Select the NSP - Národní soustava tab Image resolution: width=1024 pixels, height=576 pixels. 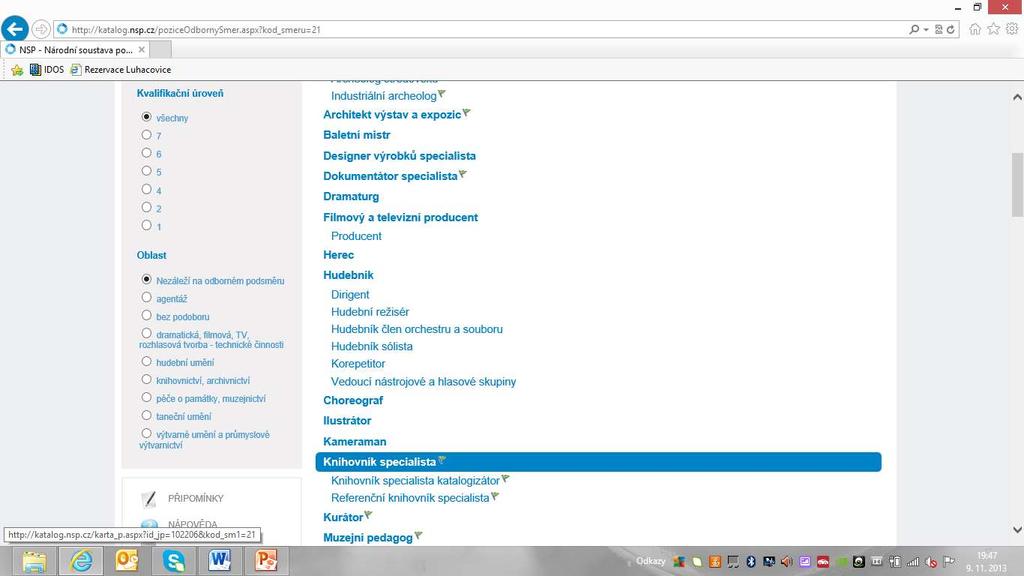(x=76, y=50)
